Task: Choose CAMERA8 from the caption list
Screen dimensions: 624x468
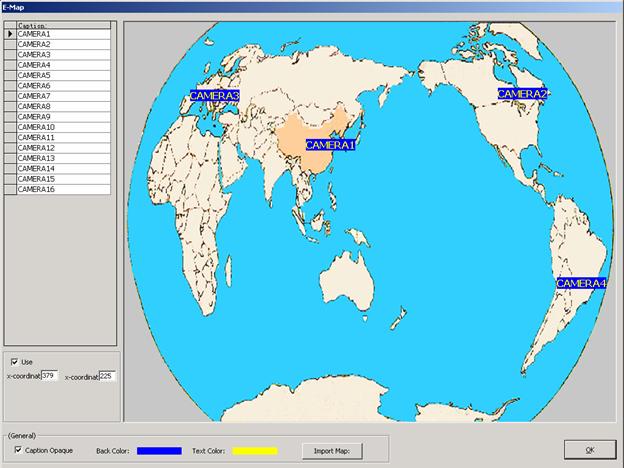Action: (x=63, y=106)
